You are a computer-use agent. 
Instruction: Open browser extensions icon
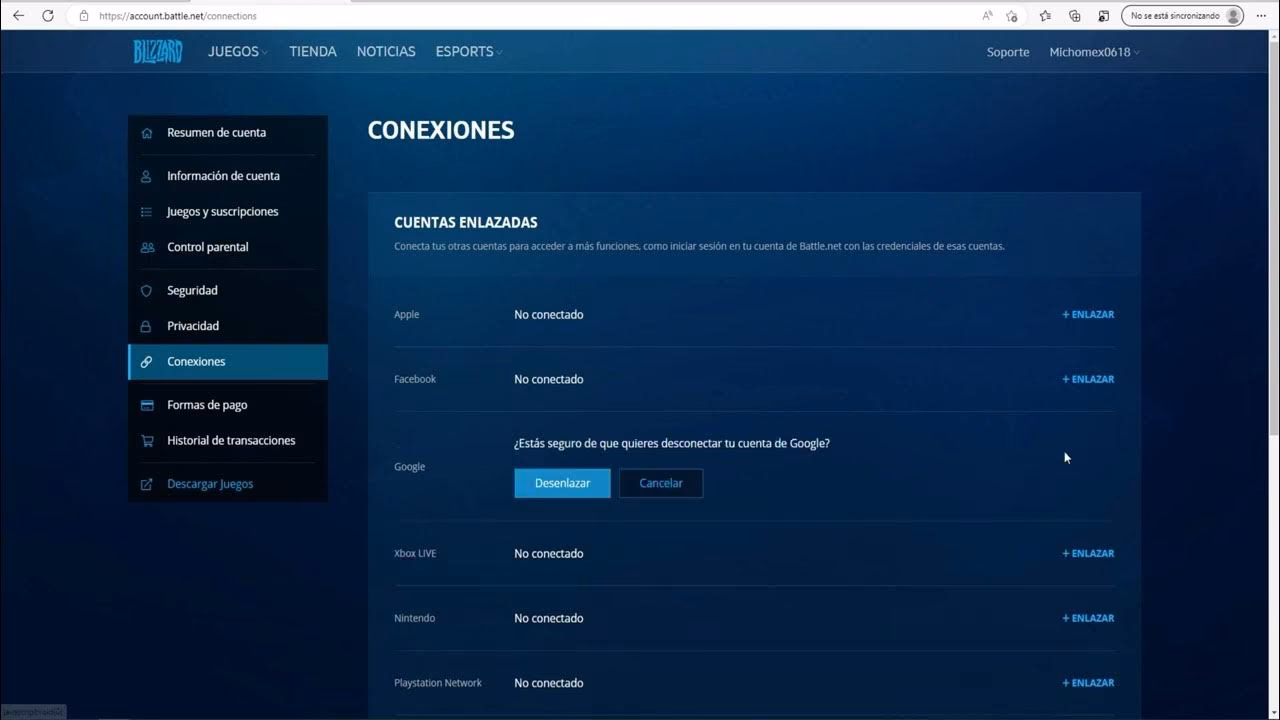point(1104,16)
